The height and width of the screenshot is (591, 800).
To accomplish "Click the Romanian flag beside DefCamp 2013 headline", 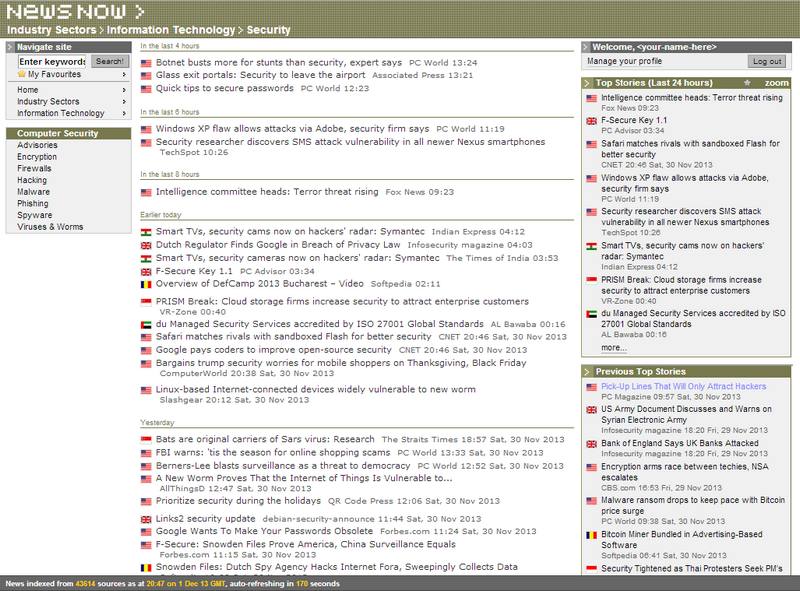I will (x=146, y=284).
